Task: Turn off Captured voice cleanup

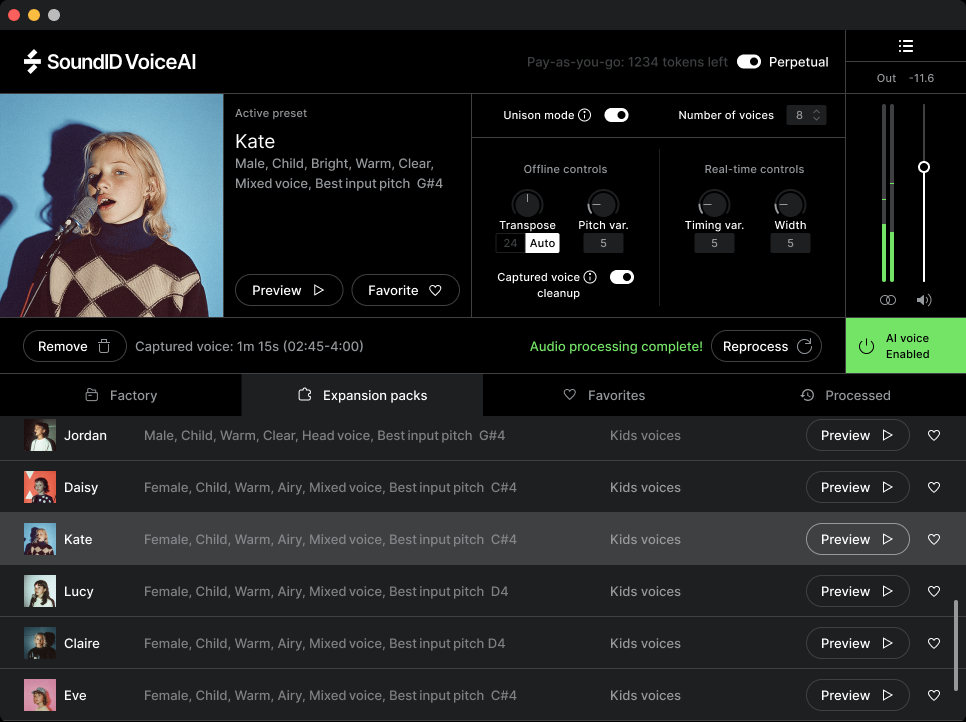Action: pyautogui.click(x=622, y=277)
